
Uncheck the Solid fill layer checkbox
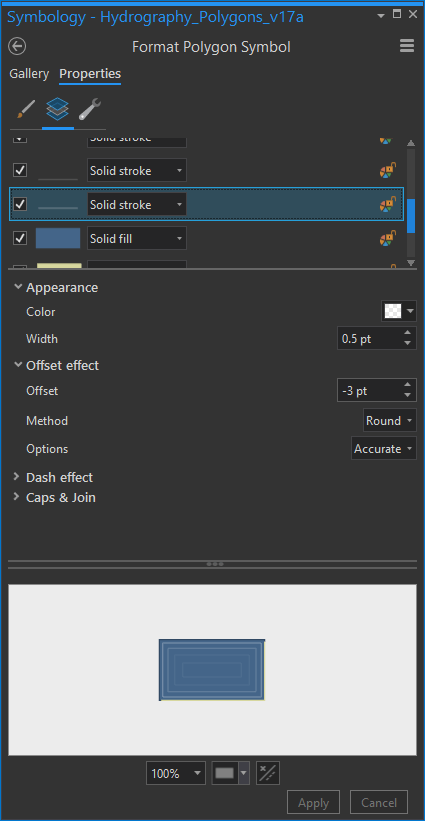pyautogui.click(x=20, y=239)
